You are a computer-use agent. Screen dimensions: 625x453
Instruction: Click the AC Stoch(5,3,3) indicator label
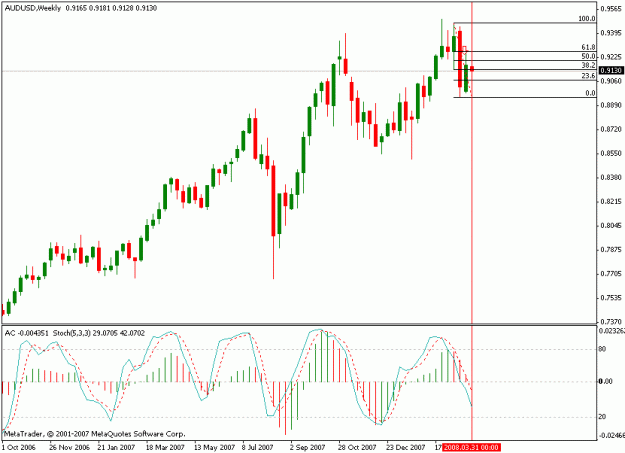pyautogui.click(x=75, y=333)
